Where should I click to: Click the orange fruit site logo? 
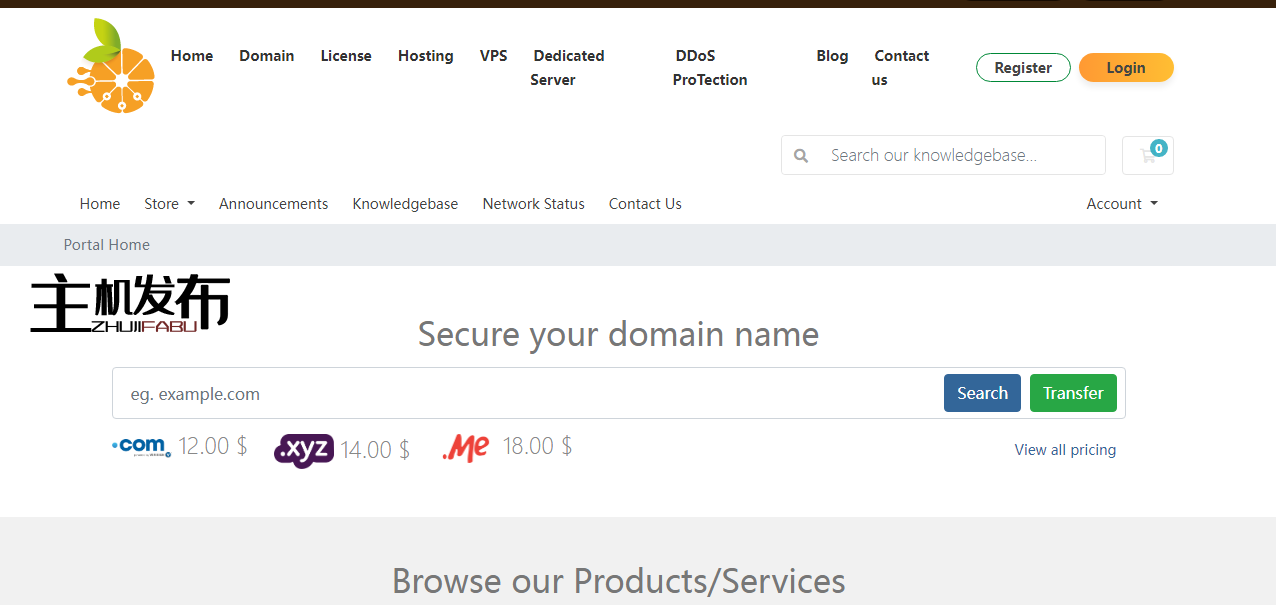(x=111, y=66)
